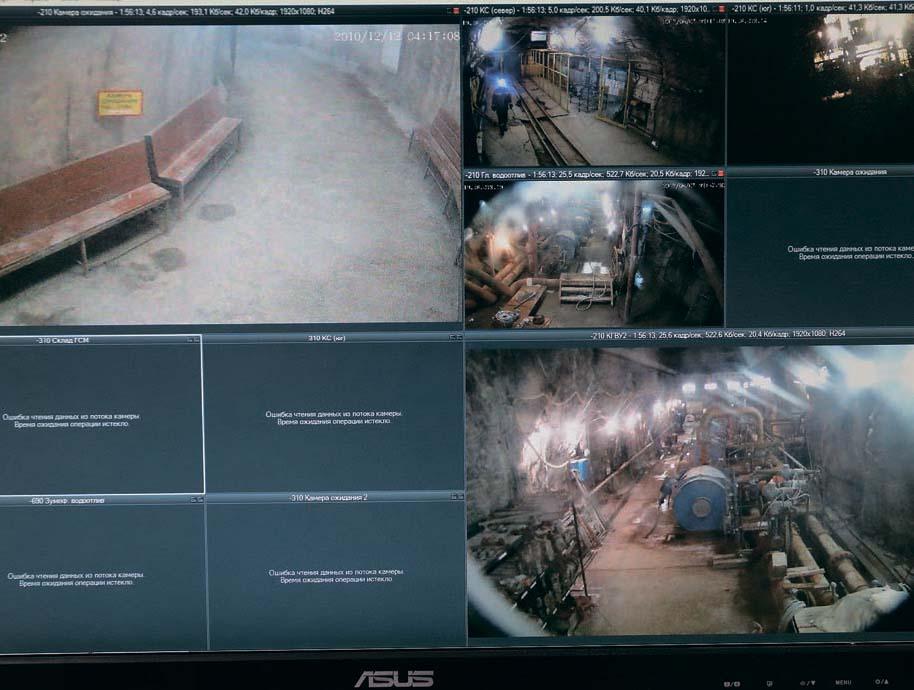Click red icon on -210 КС (север) header
This screenshot has width=914, height=690.
720,9
